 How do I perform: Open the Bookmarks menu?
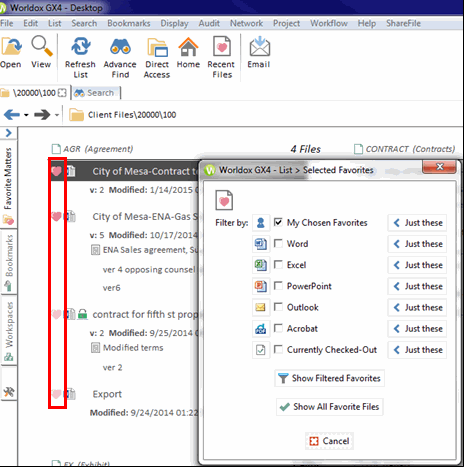[129, 23]
